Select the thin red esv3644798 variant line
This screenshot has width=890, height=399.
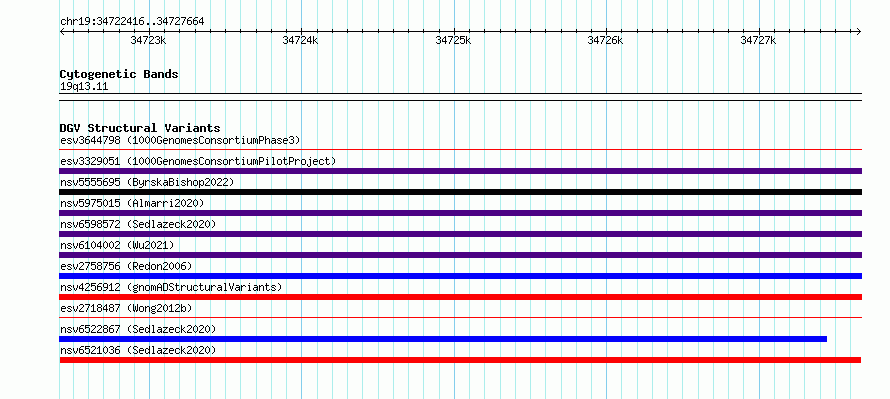click(x=461, y=150)
